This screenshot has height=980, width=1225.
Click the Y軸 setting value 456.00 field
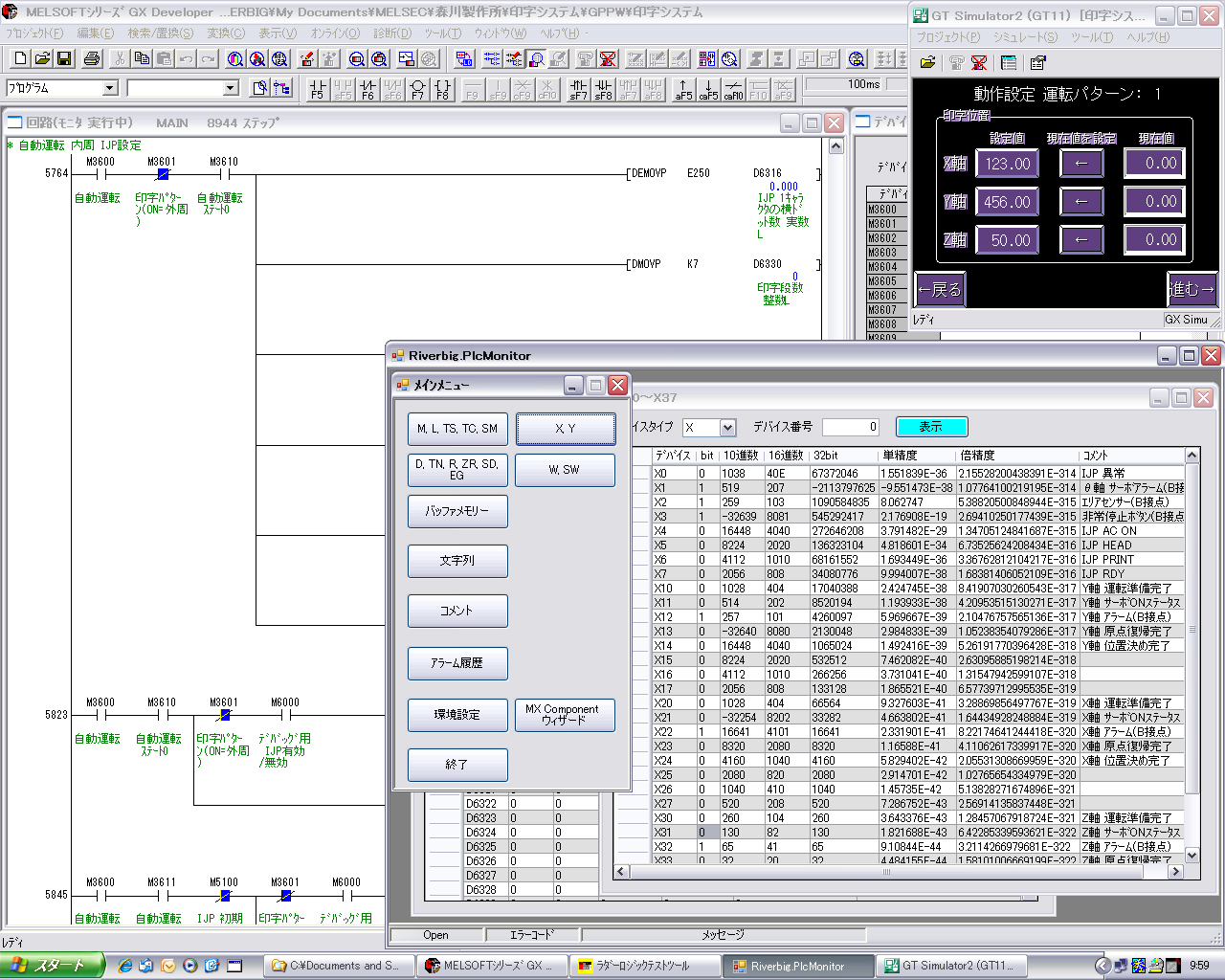[x=1008, y=202]
